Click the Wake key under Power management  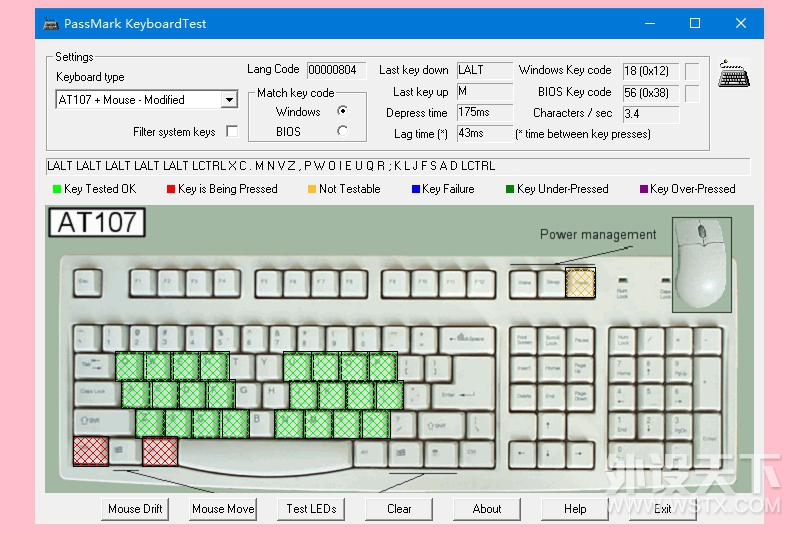point(524,284)
